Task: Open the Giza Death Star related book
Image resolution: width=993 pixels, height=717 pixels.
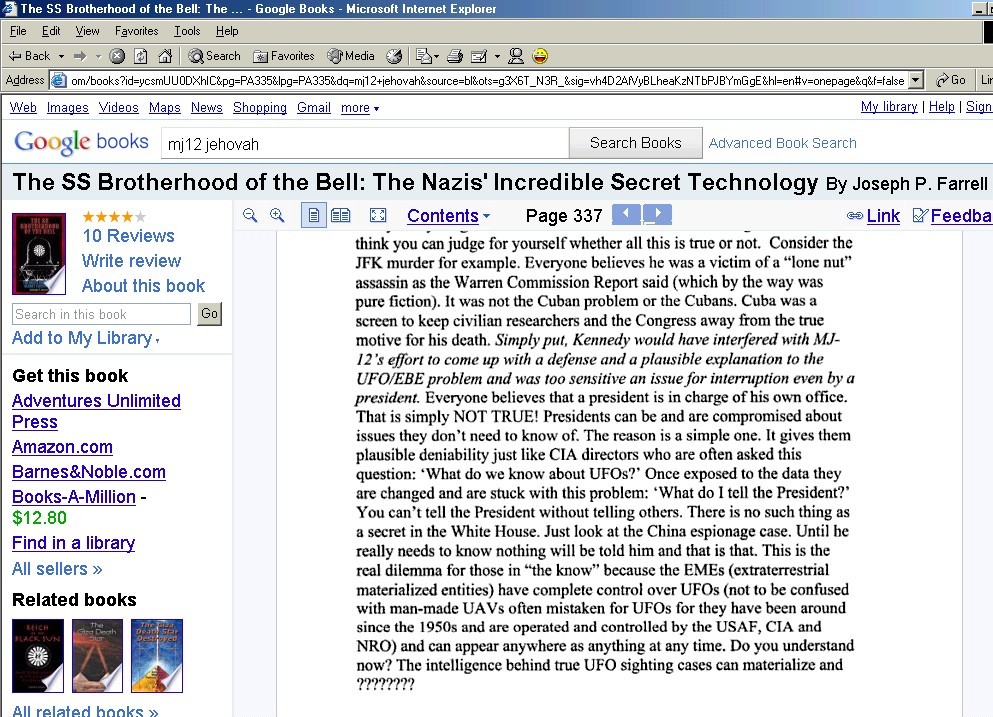Action: tap(98, 656)
